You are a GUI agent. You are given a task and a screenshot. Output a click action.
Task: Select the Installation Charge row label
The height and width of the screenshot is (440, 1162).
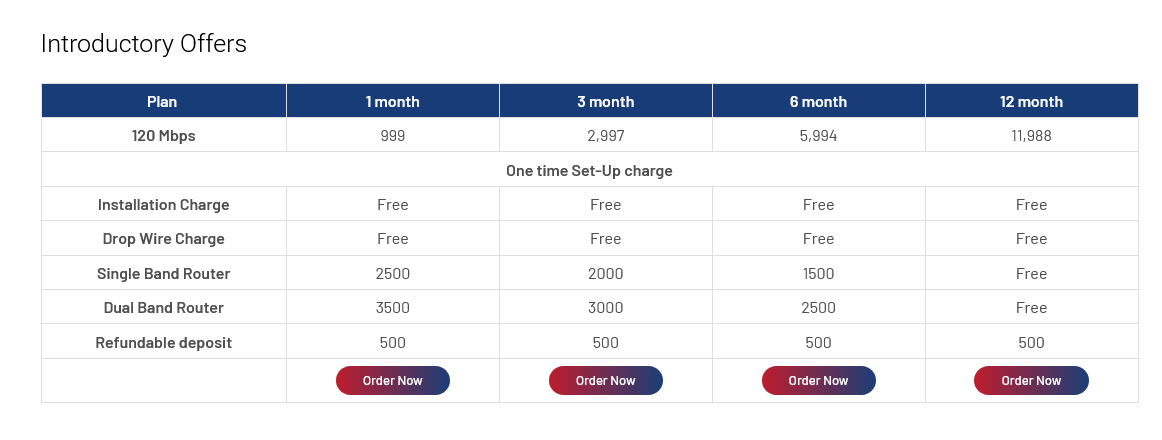click(x=163, y=205)
